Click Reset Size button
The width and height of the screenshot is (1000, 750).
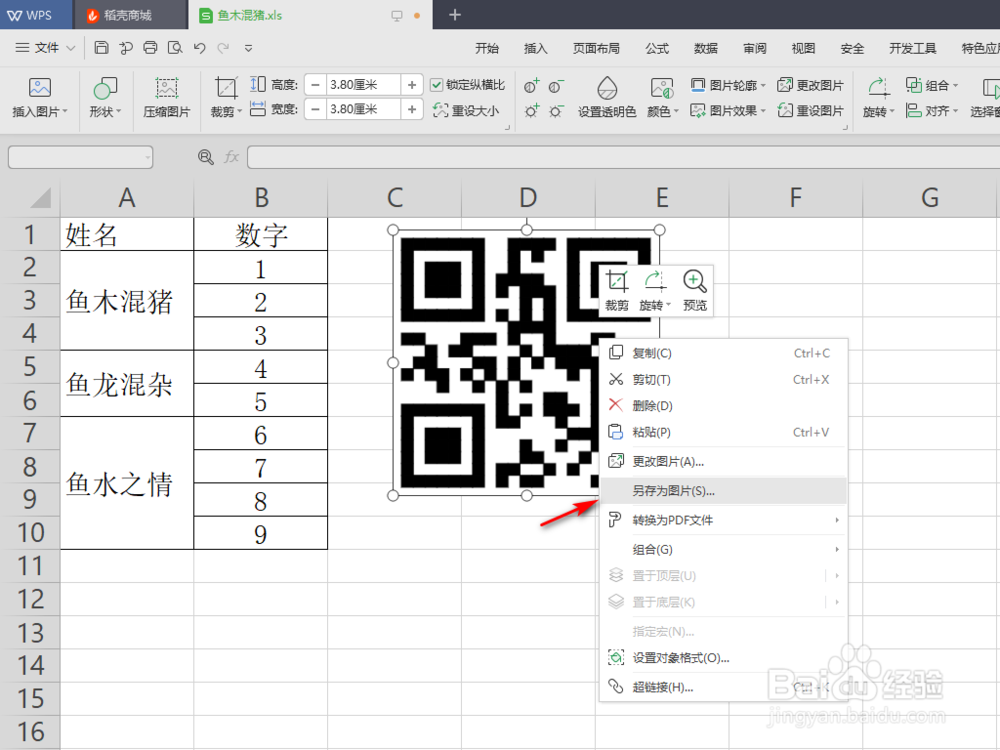coord(466,110)
